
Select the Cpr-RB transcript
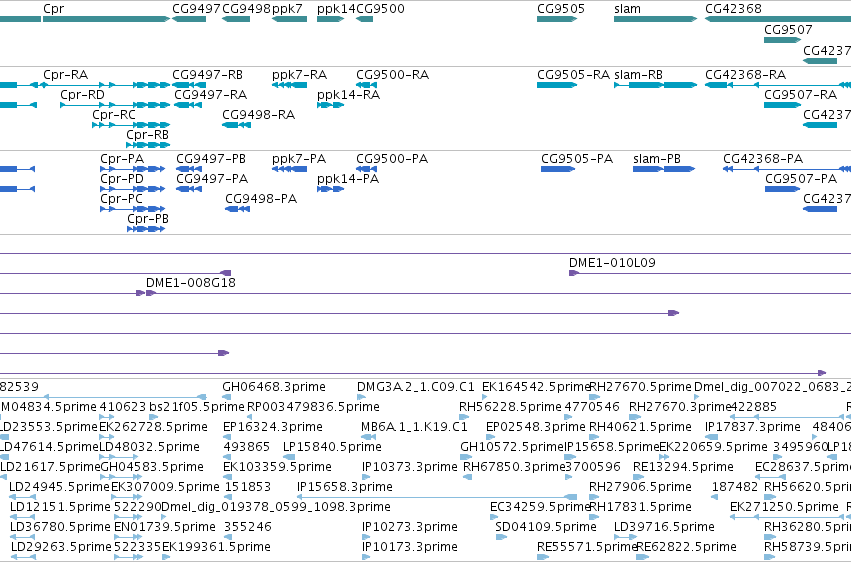click(x=148, y=145)
